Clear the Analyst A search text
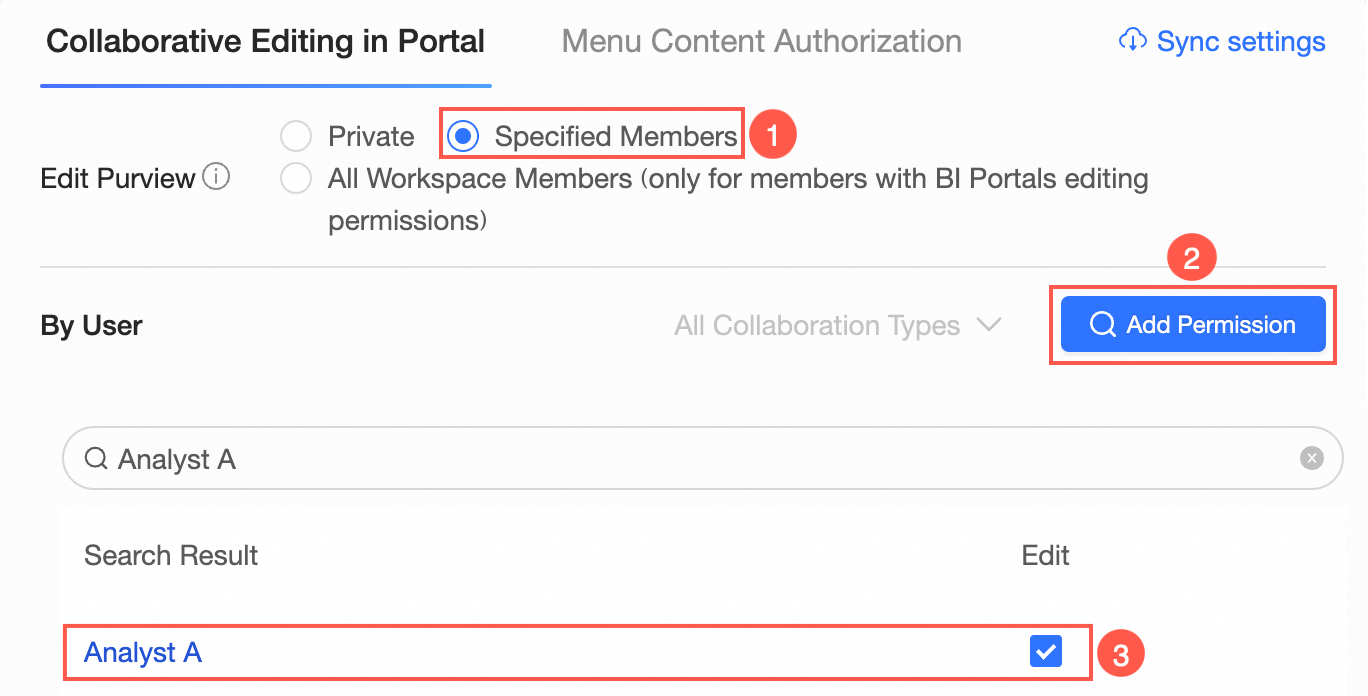1368x696 pixels. click(1311, 458)
